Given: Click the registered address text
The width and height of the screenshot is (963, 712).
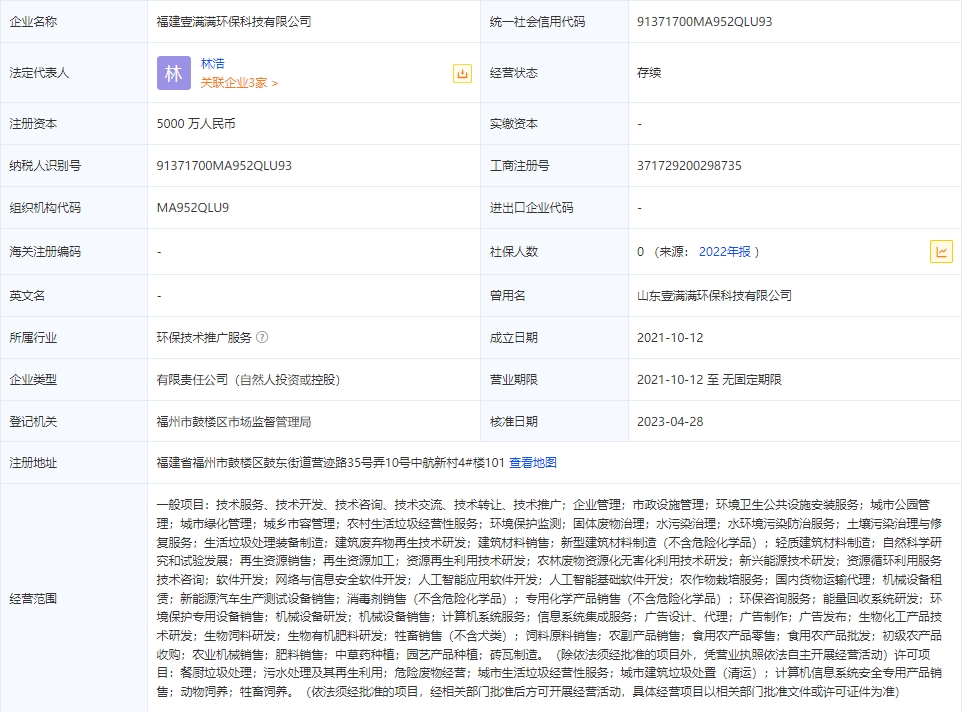Looking at the screenshot, I should click(x=330, y=463).
